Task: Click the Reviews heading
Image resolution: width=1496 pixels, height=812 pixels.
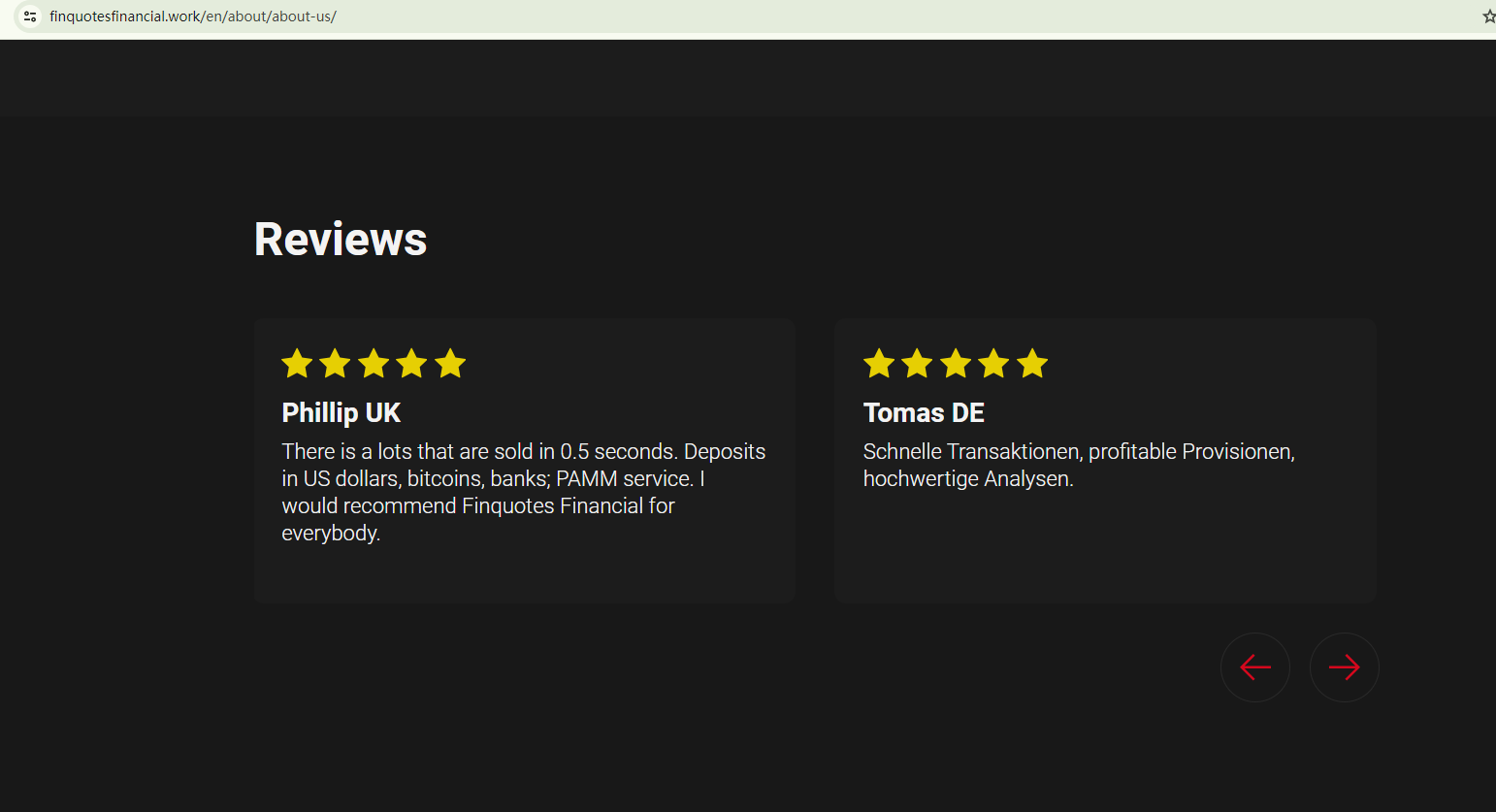Action: [341, 240]
